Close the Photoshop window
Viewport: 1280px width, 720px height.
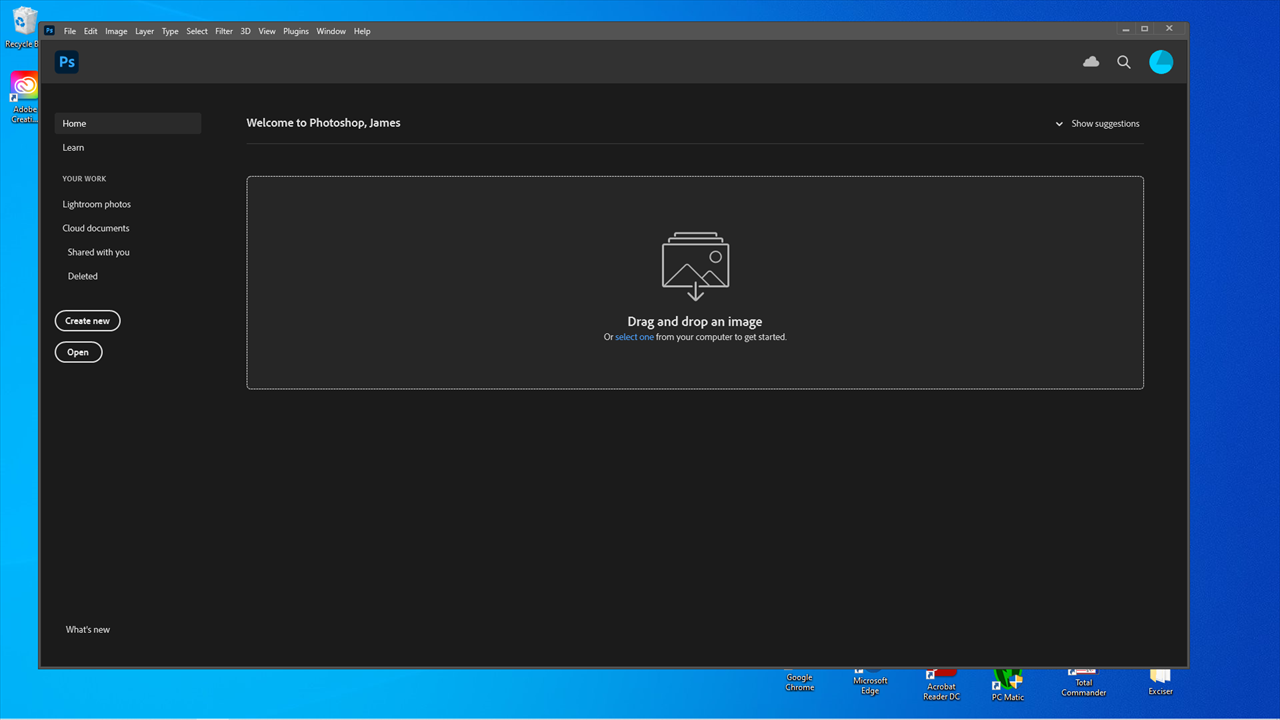point(1169,29)
